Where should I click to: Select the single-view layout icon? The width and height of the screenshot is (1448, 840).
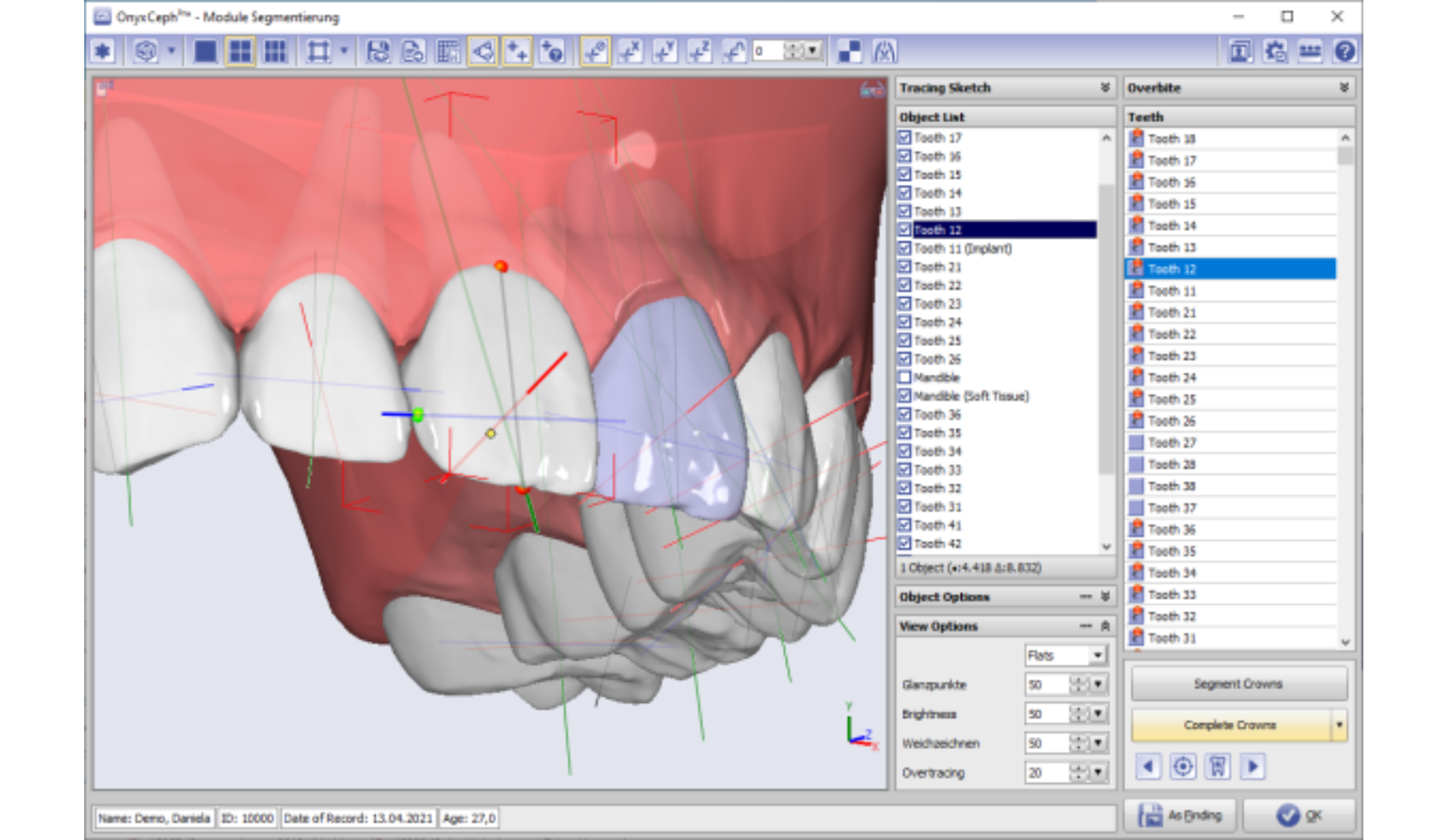click(x=206, y=52)
